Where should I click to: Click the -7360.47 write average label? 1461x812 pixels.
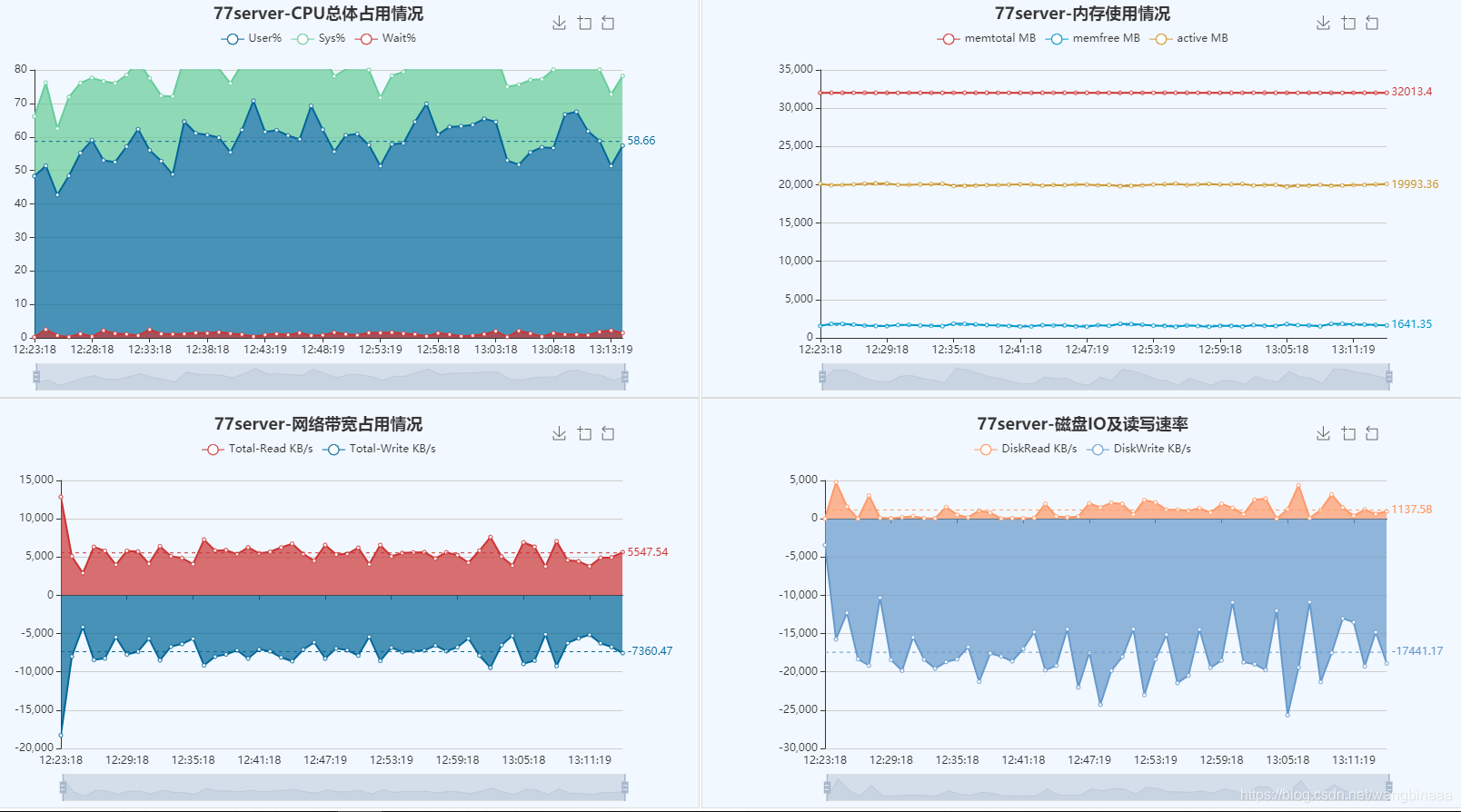[651, 651]
